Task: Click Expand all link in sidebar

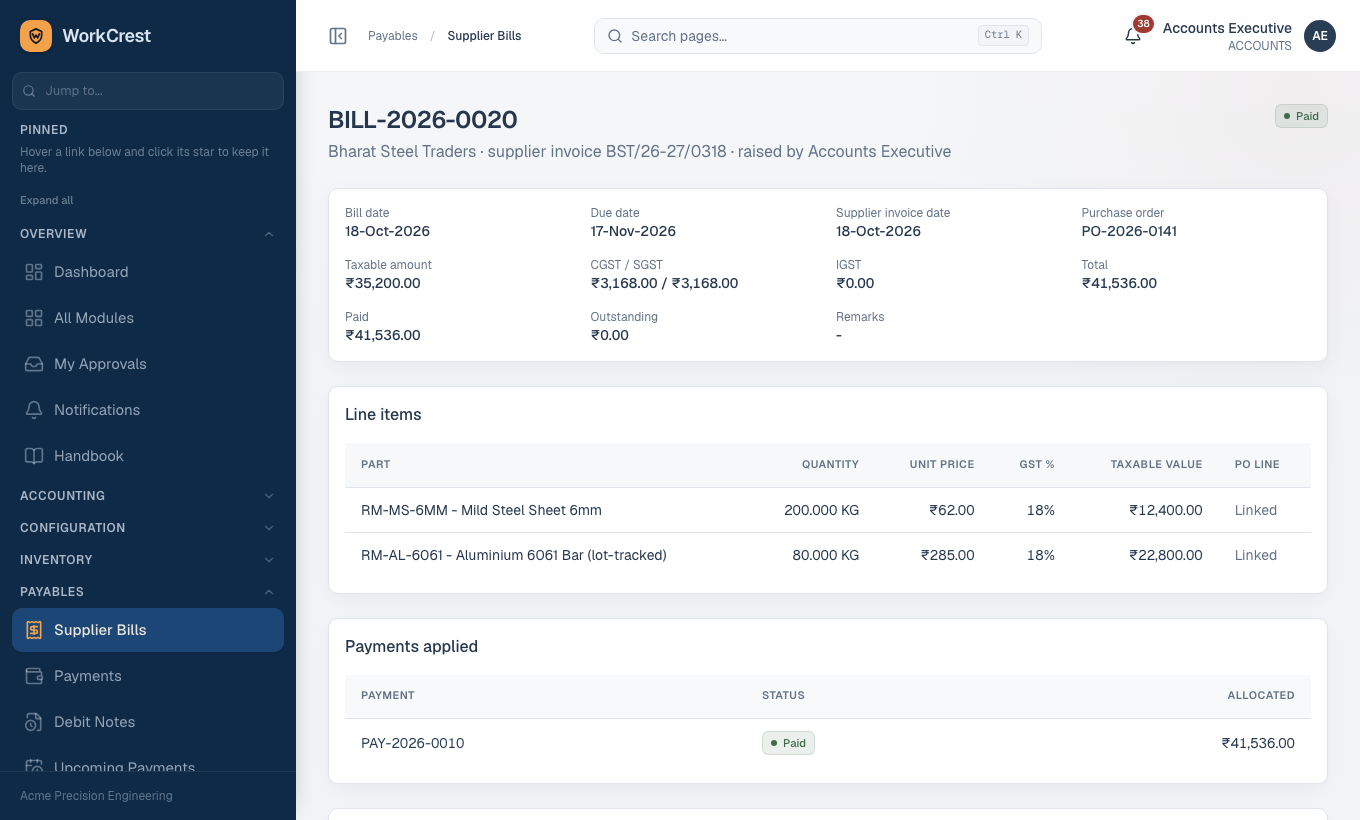Action: coord(47,200)
